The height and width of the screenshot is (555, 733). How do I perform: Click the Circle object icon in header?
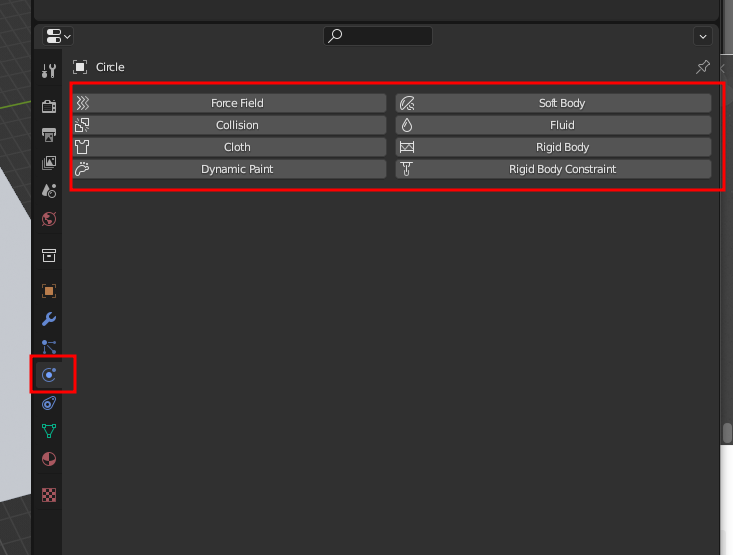[80, 67]
